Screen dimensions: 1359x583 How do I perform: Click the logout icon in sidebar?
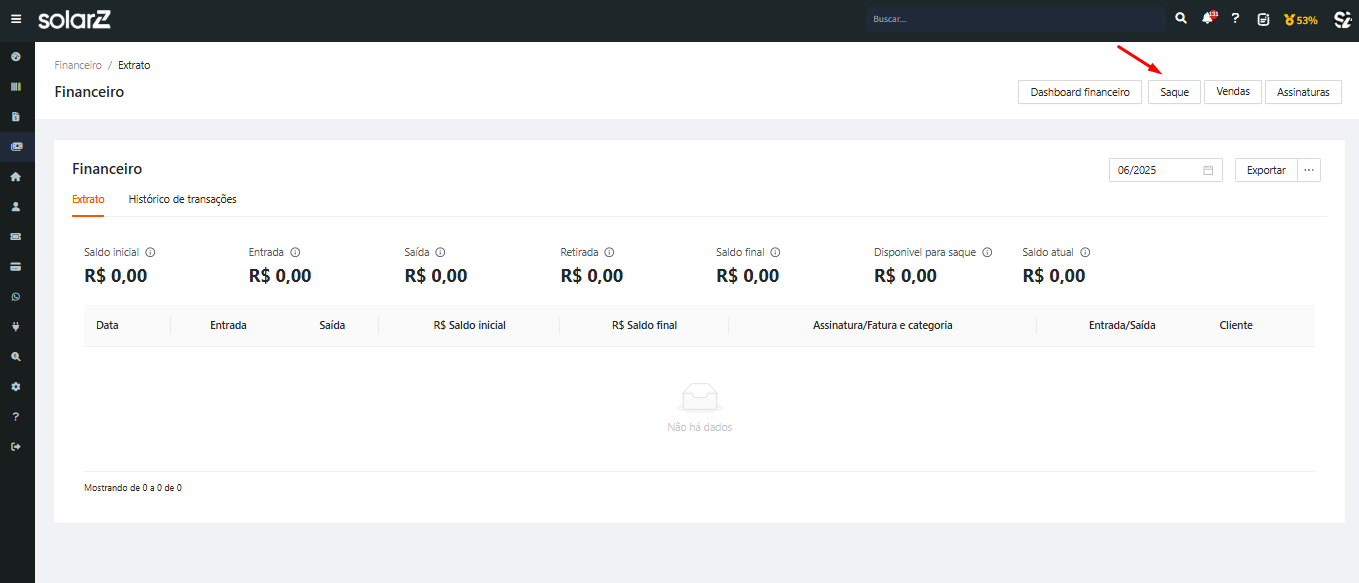pos(16,446)
